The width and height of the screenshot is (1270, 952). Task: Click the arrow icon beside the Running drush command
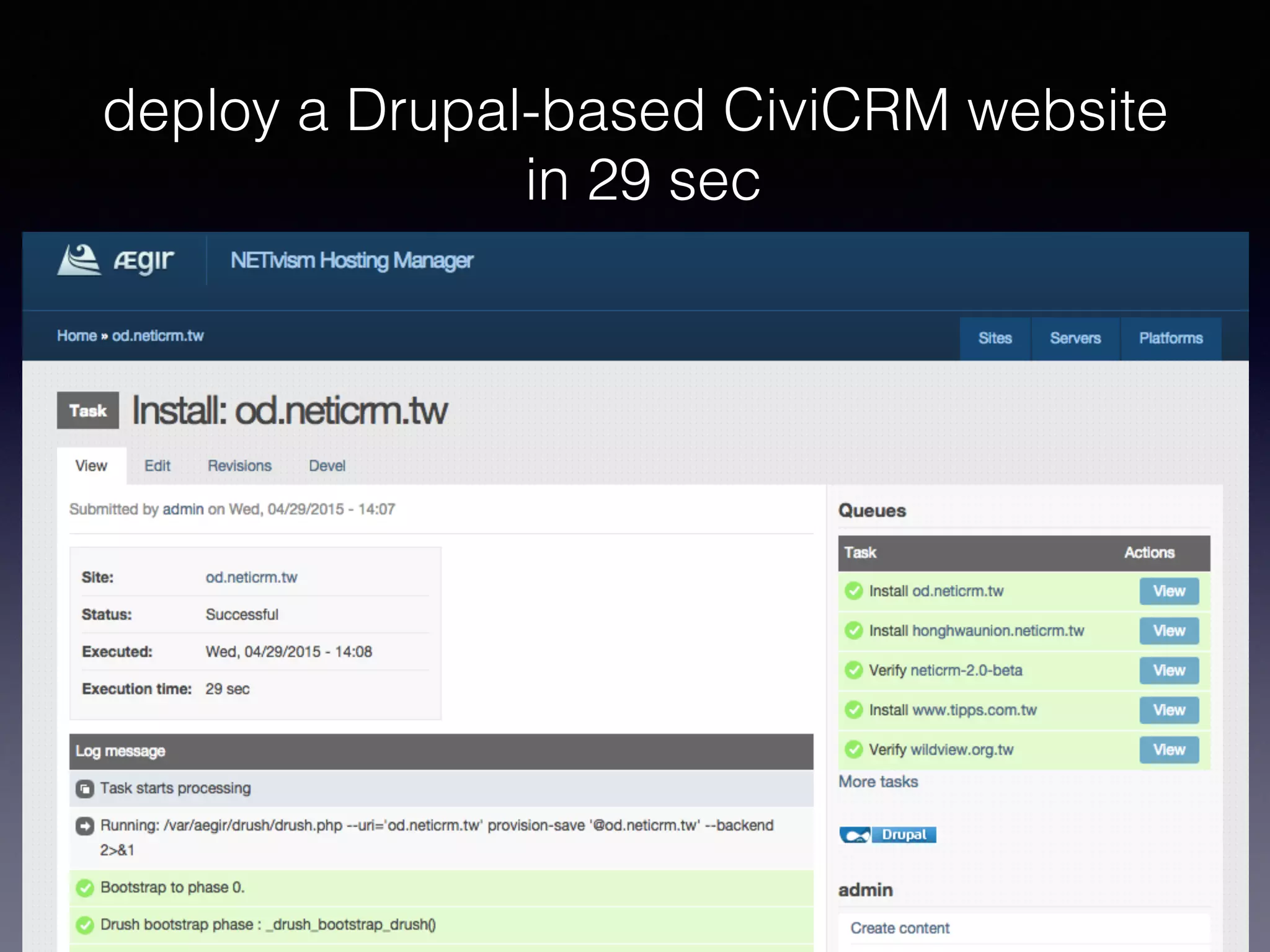(x=84, y=826)
